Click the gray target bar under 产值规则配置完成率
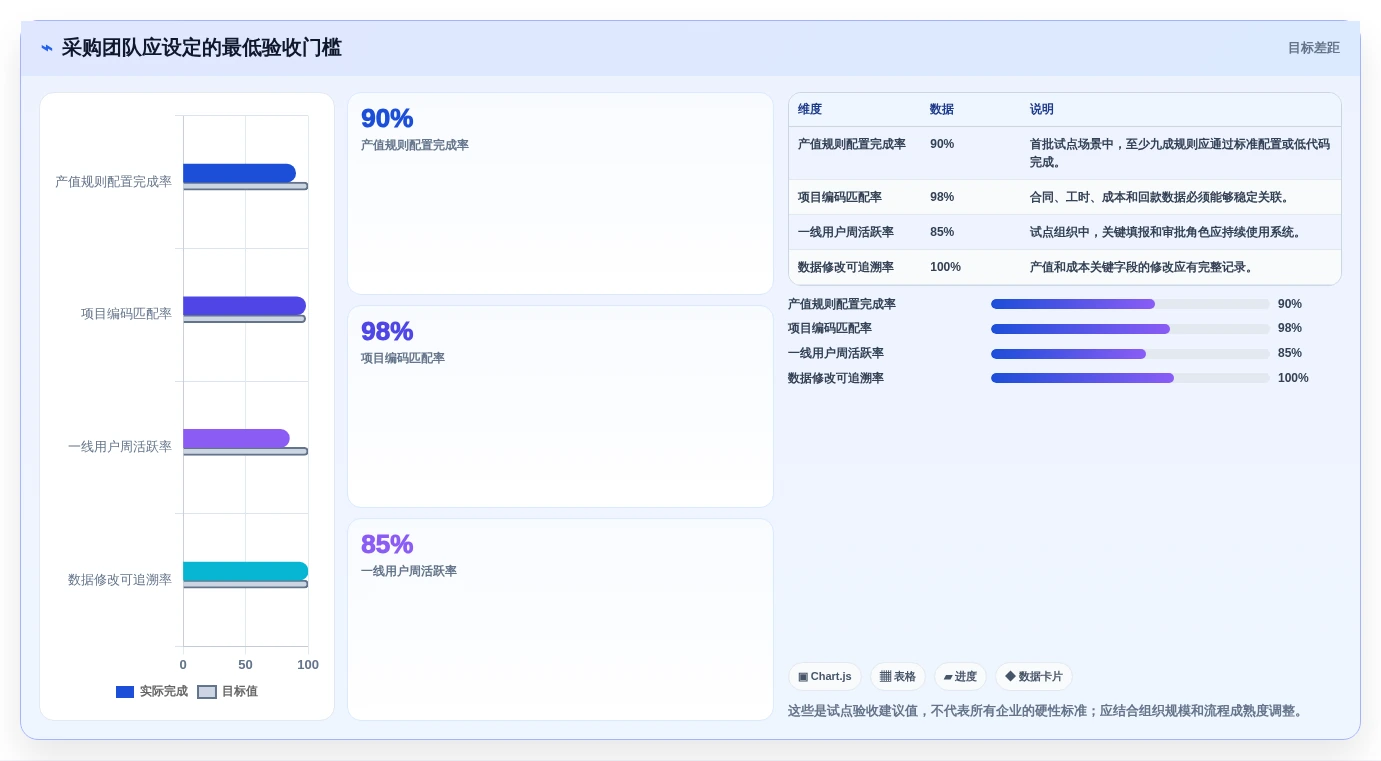Image resolution: width=1381 pixels, height=761 pixels. pos(245,186)
